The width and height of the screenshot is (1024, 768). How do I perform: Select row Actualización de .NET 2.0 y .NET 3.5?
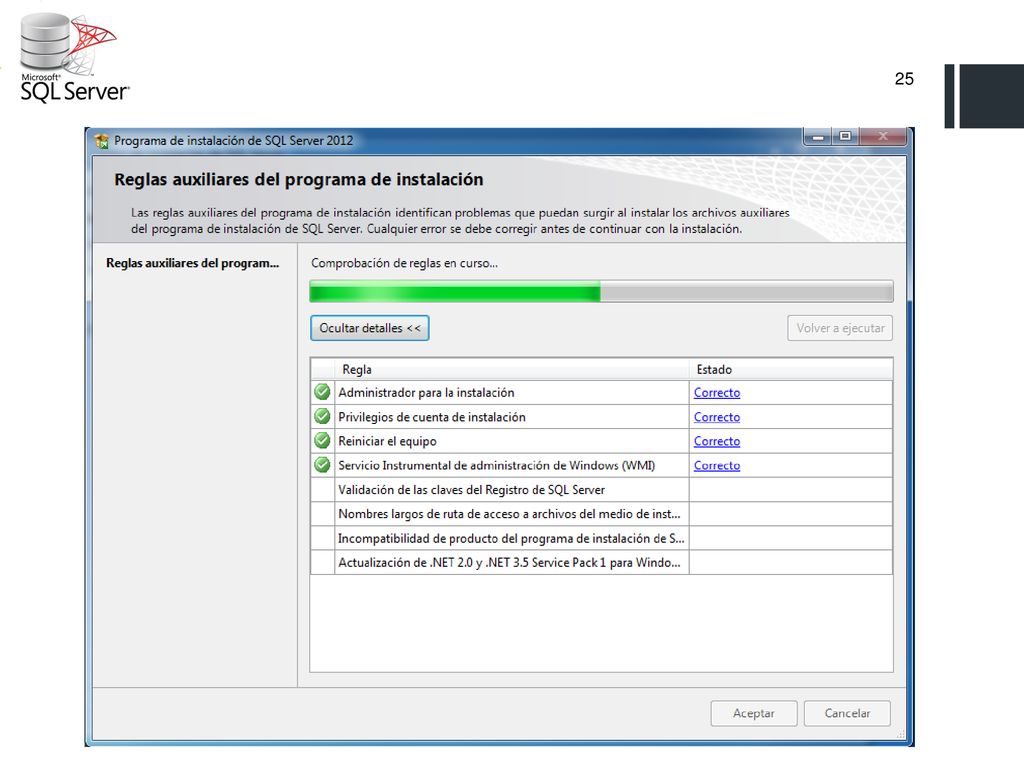(x=601, y=562)
